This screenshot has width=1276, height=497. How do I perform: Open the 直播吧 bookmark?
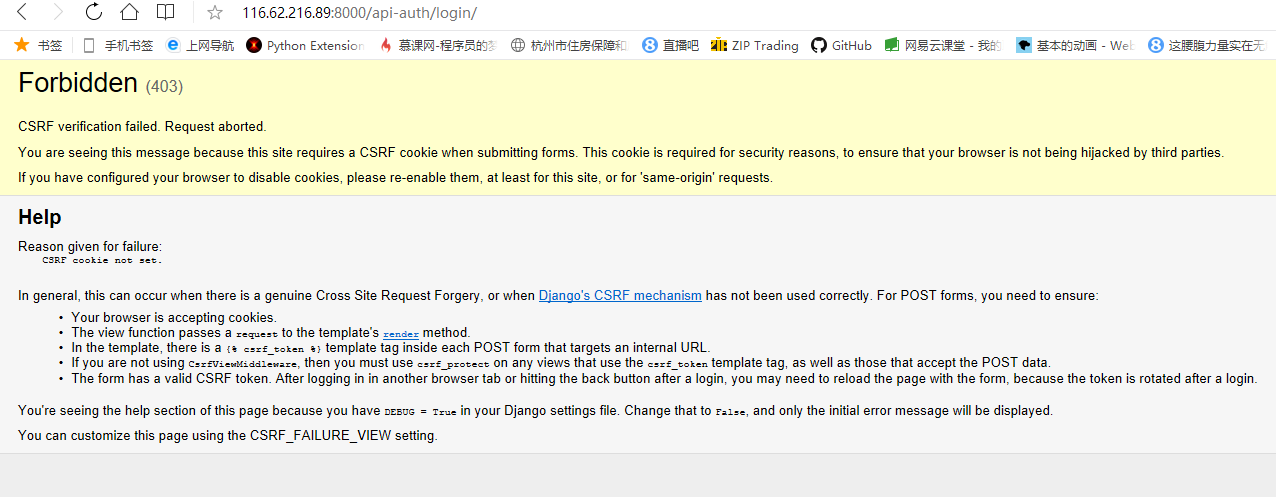point(671,45)
